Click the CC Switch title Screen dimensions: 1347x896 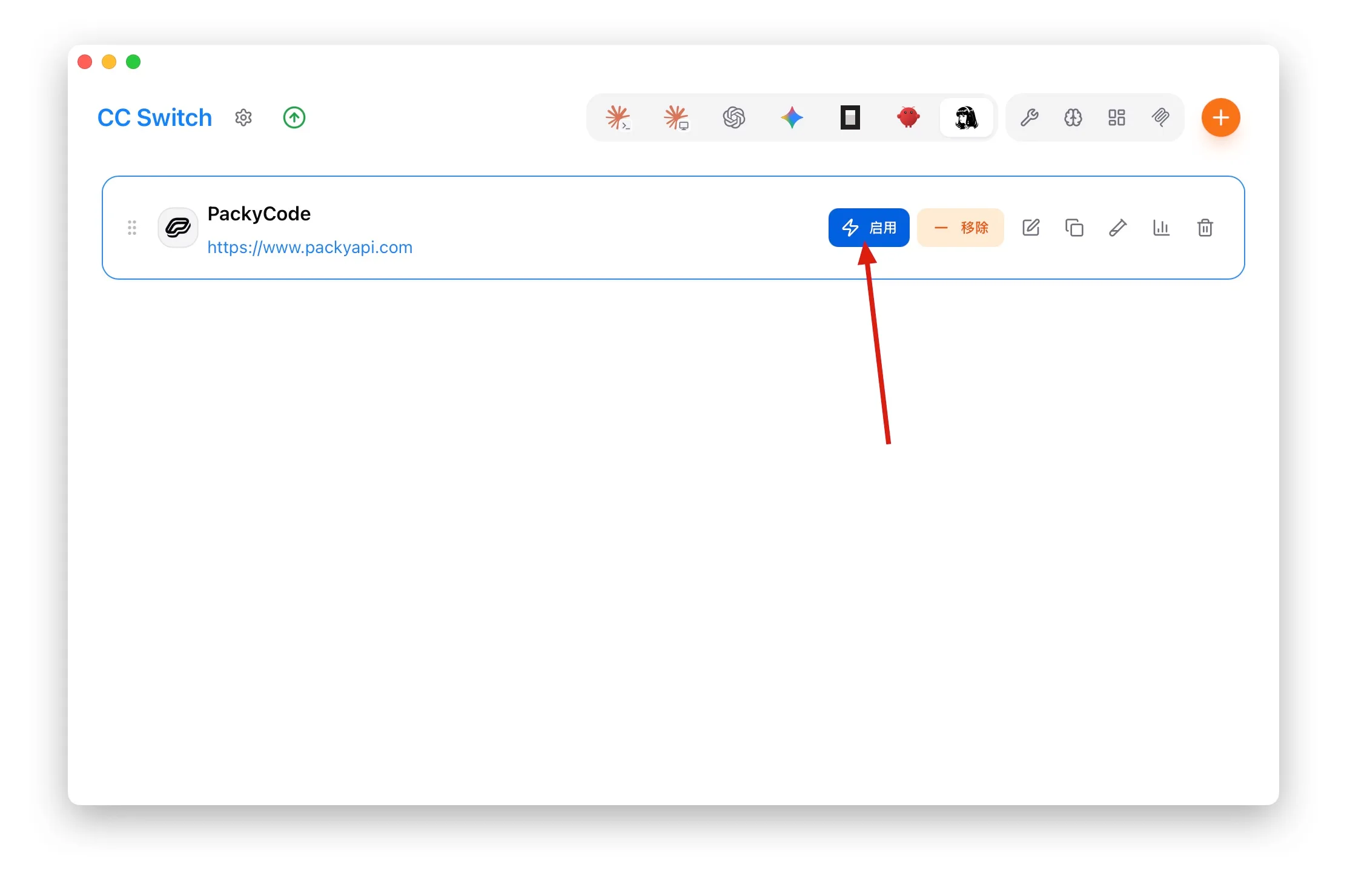(155, 117)
